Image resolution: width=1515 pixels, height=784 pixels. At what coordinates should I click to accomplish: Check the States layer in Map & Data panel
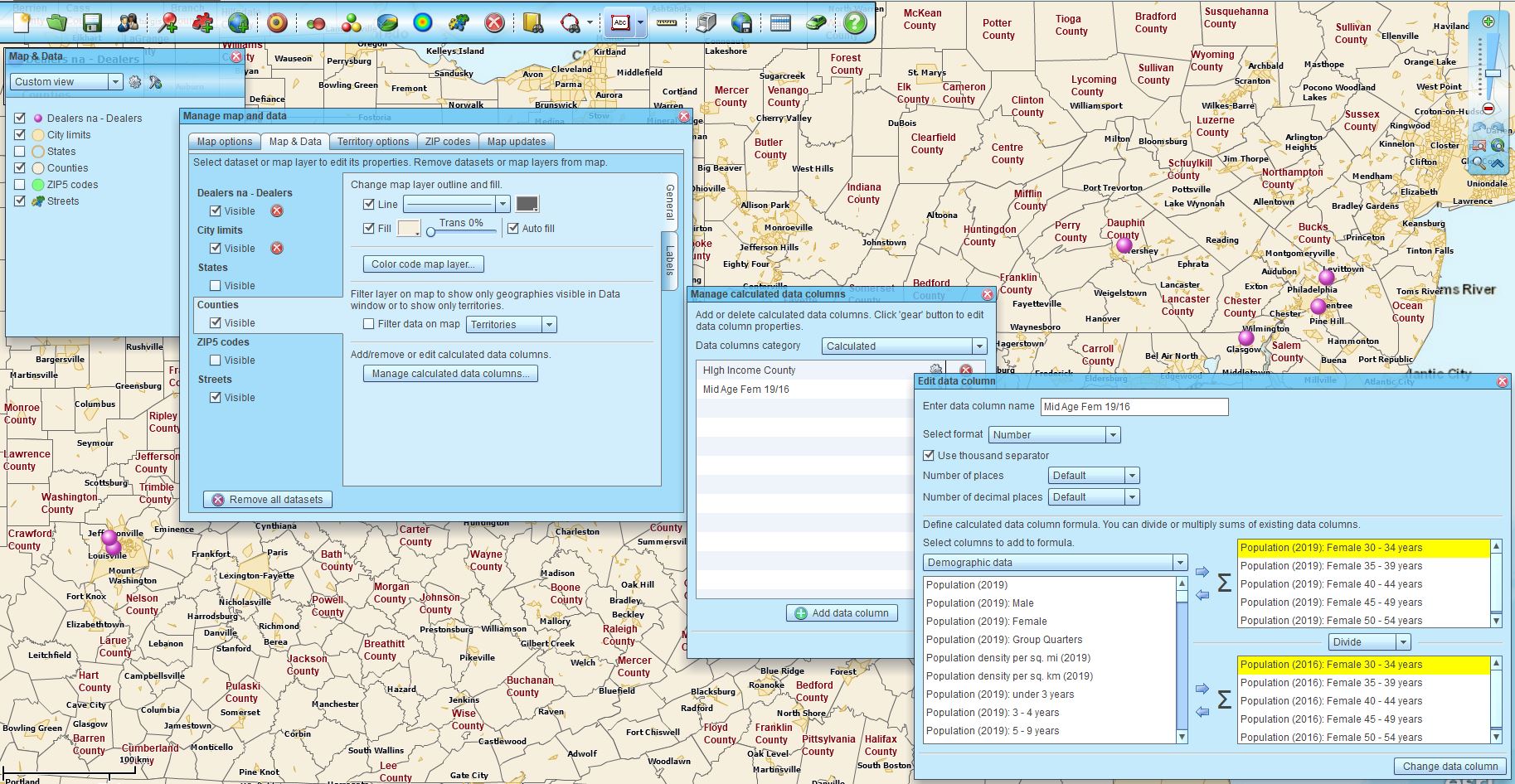pyautogui.click(x=20, y=151)
